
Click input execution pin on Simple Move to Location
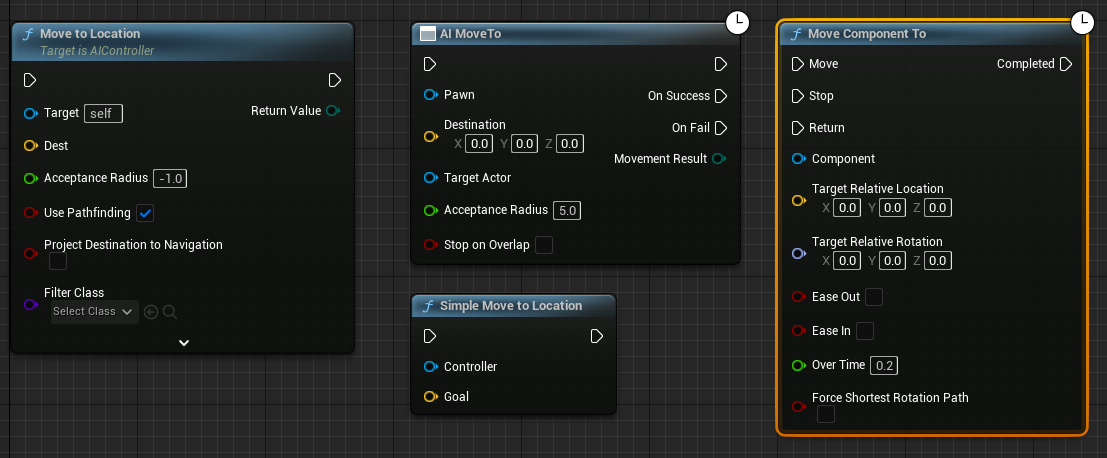pos(429,336)
